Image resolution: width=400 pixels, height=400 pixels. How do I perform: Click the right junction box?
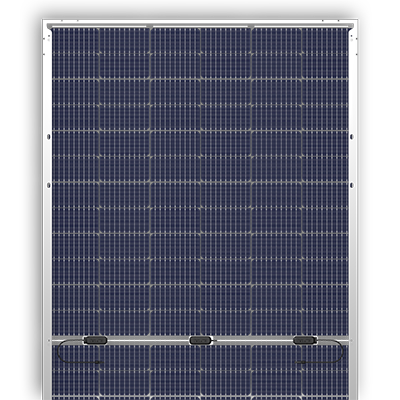tap(306, 340)
